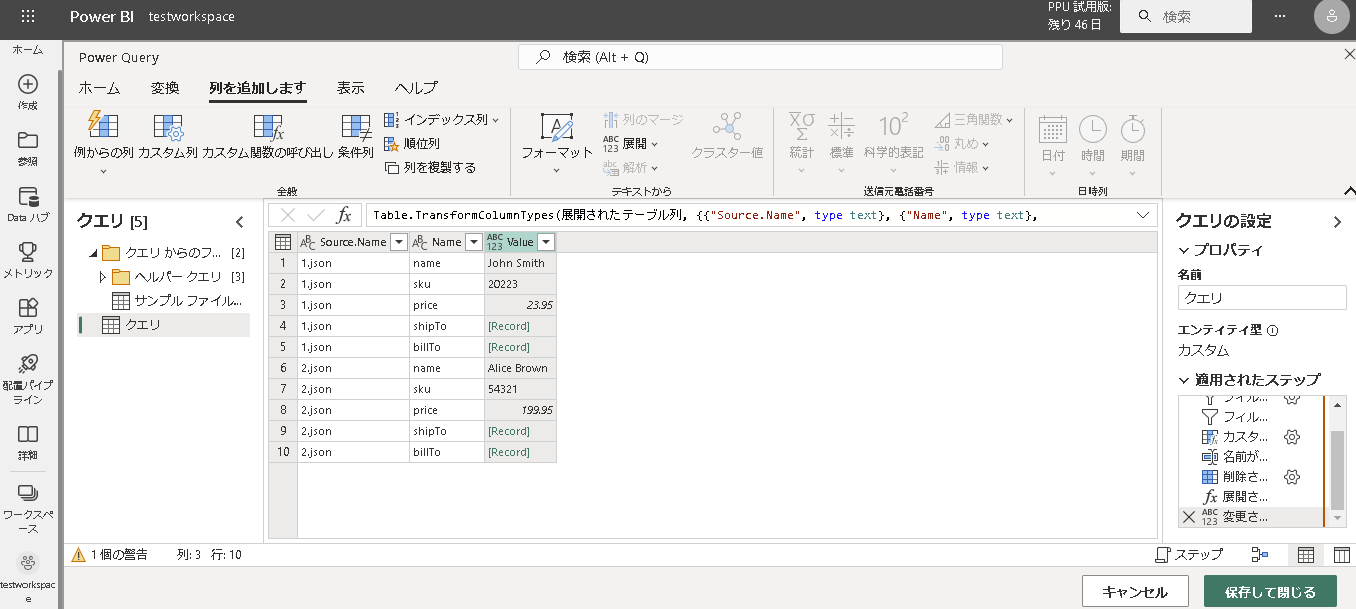
Task: Collapse プロパティ section
Action: point(1184,250)
